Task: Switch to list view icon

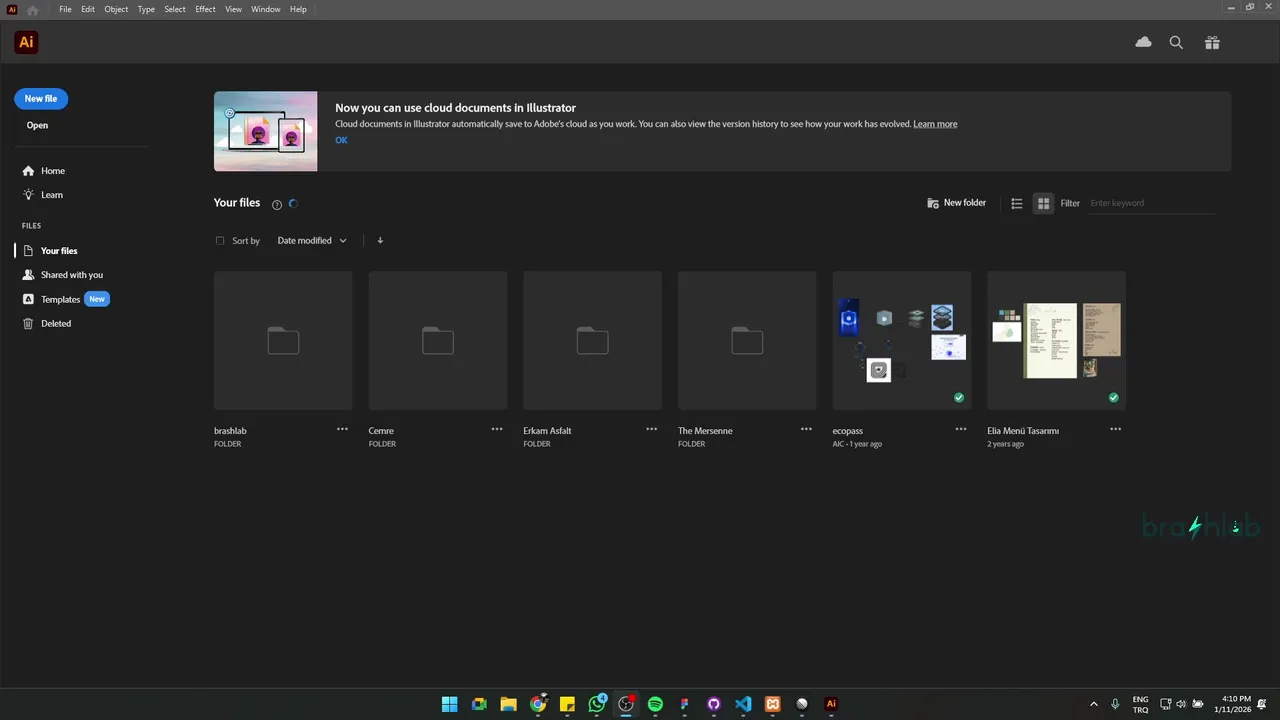Action: pyautogui.click(x=1016, y=203)
